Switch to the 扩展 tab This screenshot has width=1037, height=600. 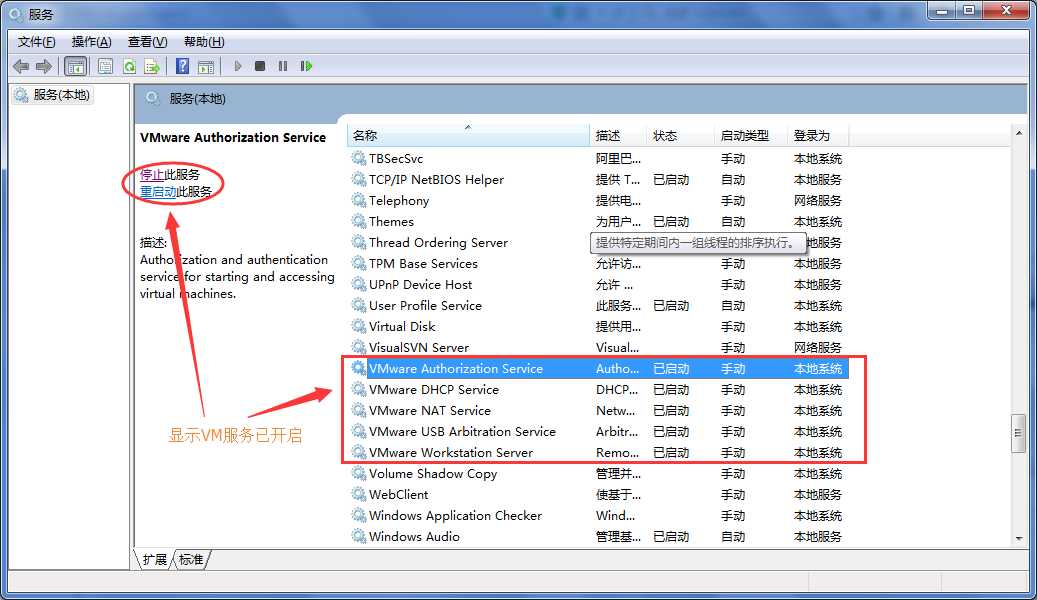(155, 560)
